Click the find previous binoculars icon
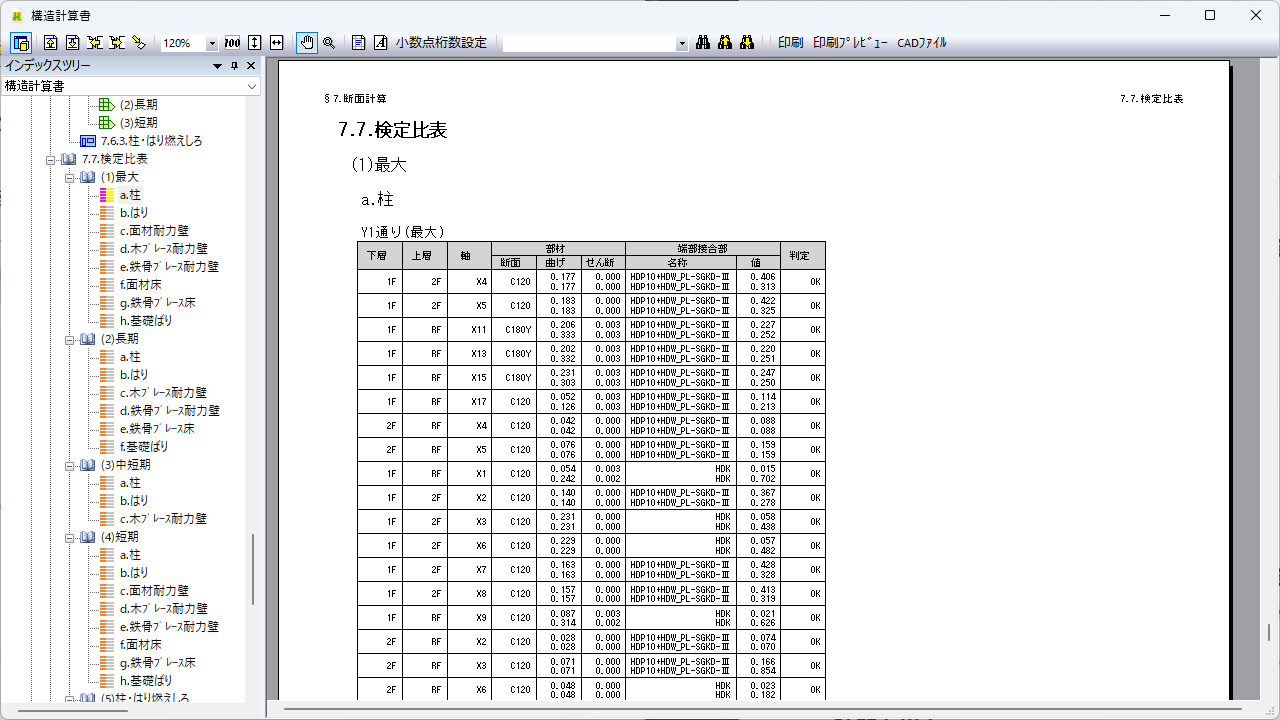The width and height of the screenshot is (1280, 720). [725, 43]
